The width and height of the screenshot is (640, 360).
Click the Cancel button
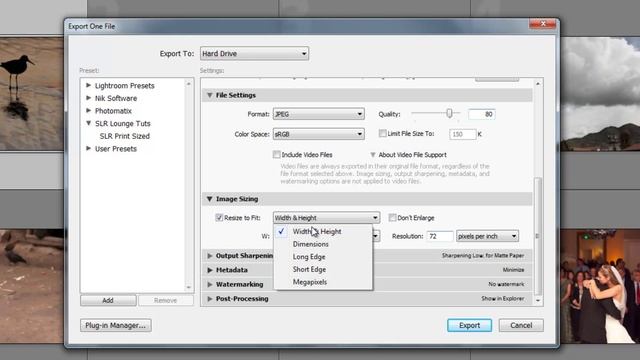click(521, 325)
